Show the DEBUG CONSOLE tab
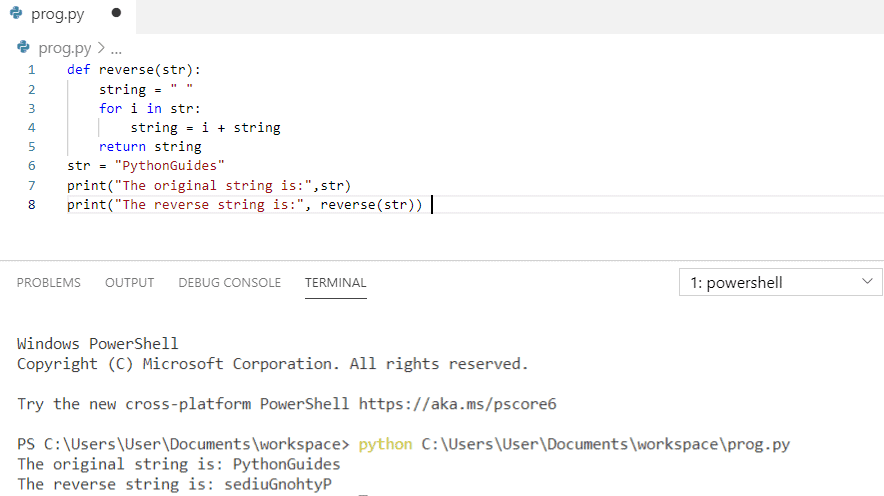Viewport: 884px width, 496px height. 229,283
